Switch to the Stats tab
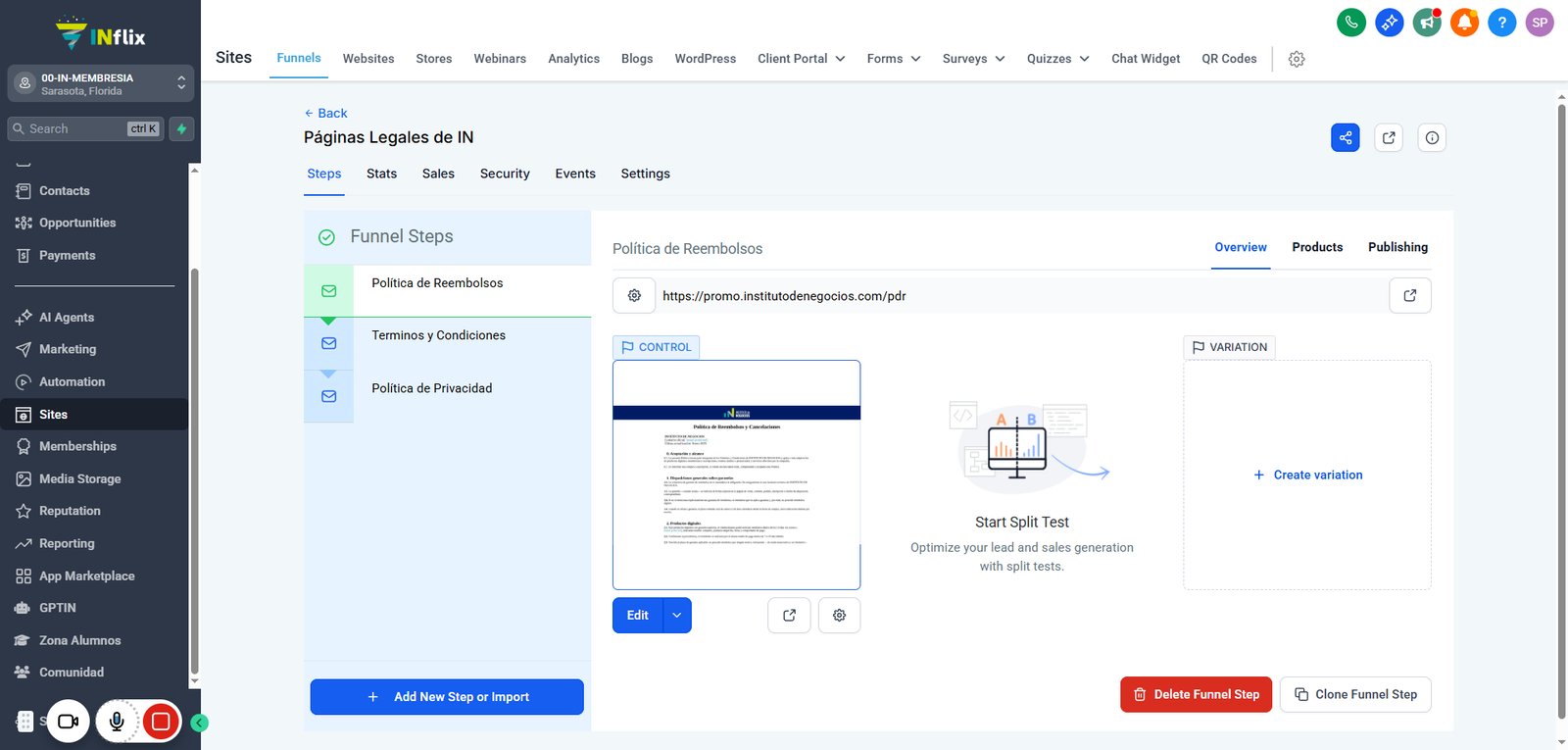This screenshot has width=1568, height=750. pyautogui.click(x=382, y=174)
